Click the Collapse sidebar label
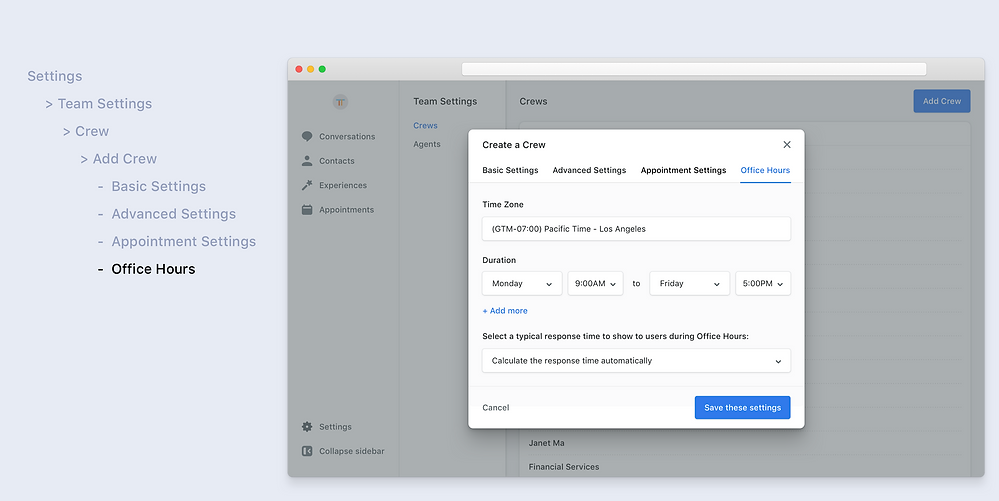 352,451
